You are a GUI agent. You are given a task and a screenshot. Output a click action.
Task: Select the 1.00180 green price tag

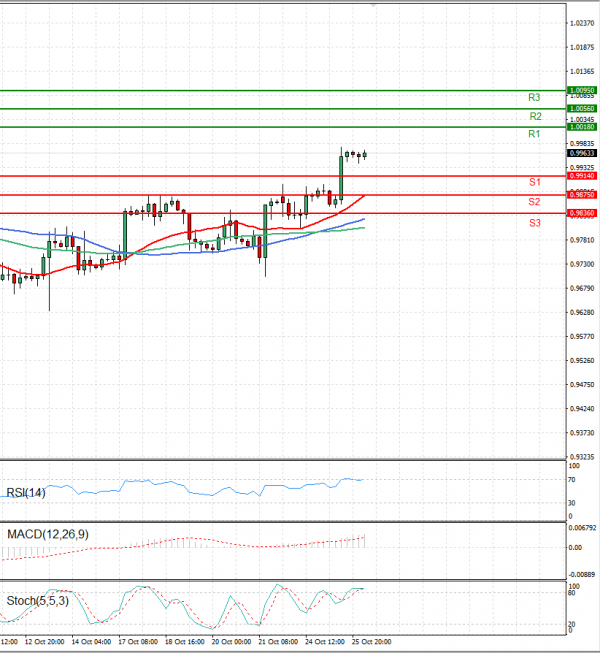click(581, 127)
